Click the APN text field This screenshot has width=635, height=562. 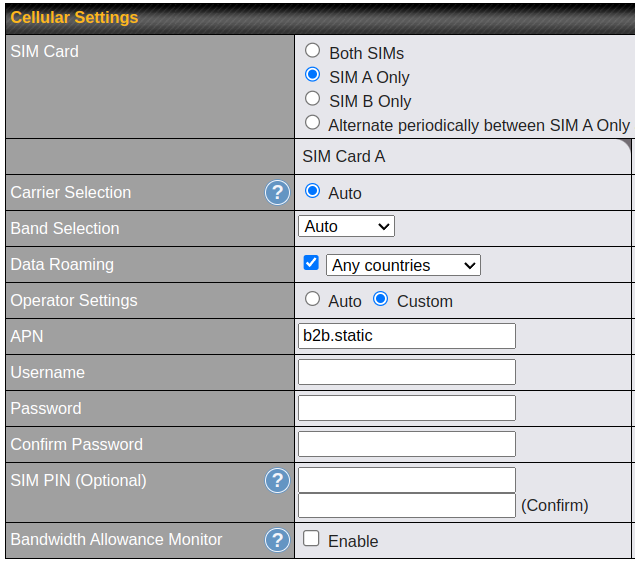click(406, 336)
